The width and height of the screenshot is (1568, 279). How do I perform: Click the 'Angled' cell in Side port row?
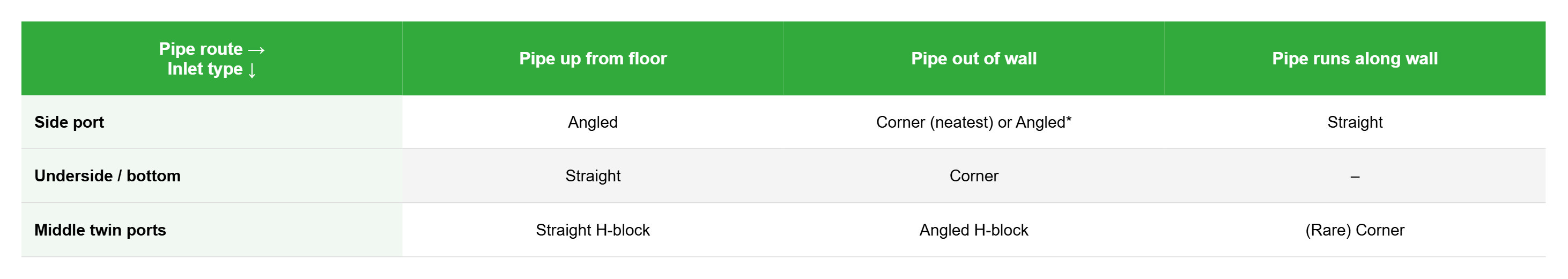(593, 122)
